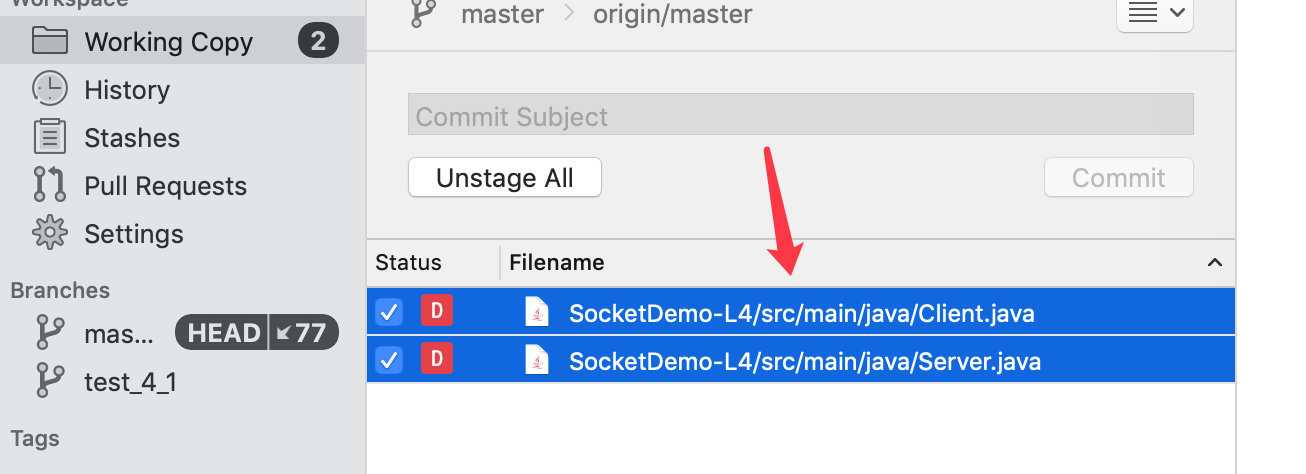Click the Status column header

coord(408,263)
